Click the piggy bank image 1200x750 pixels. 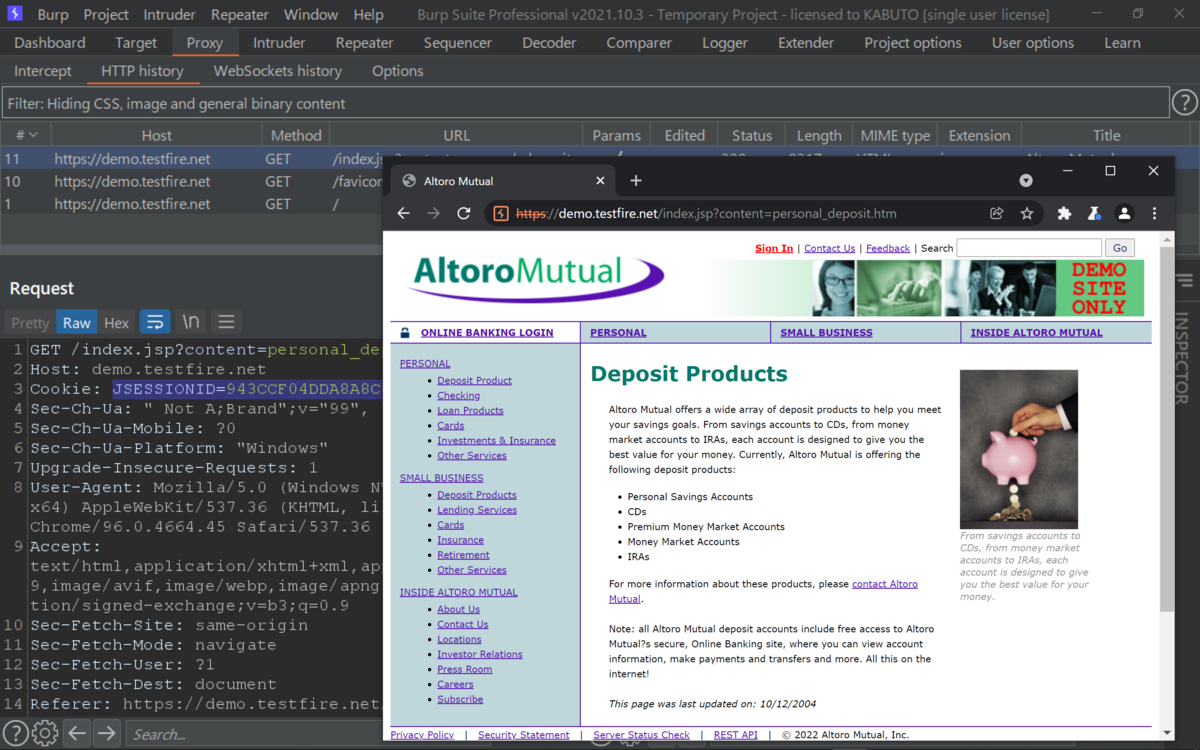[1019, 449]
